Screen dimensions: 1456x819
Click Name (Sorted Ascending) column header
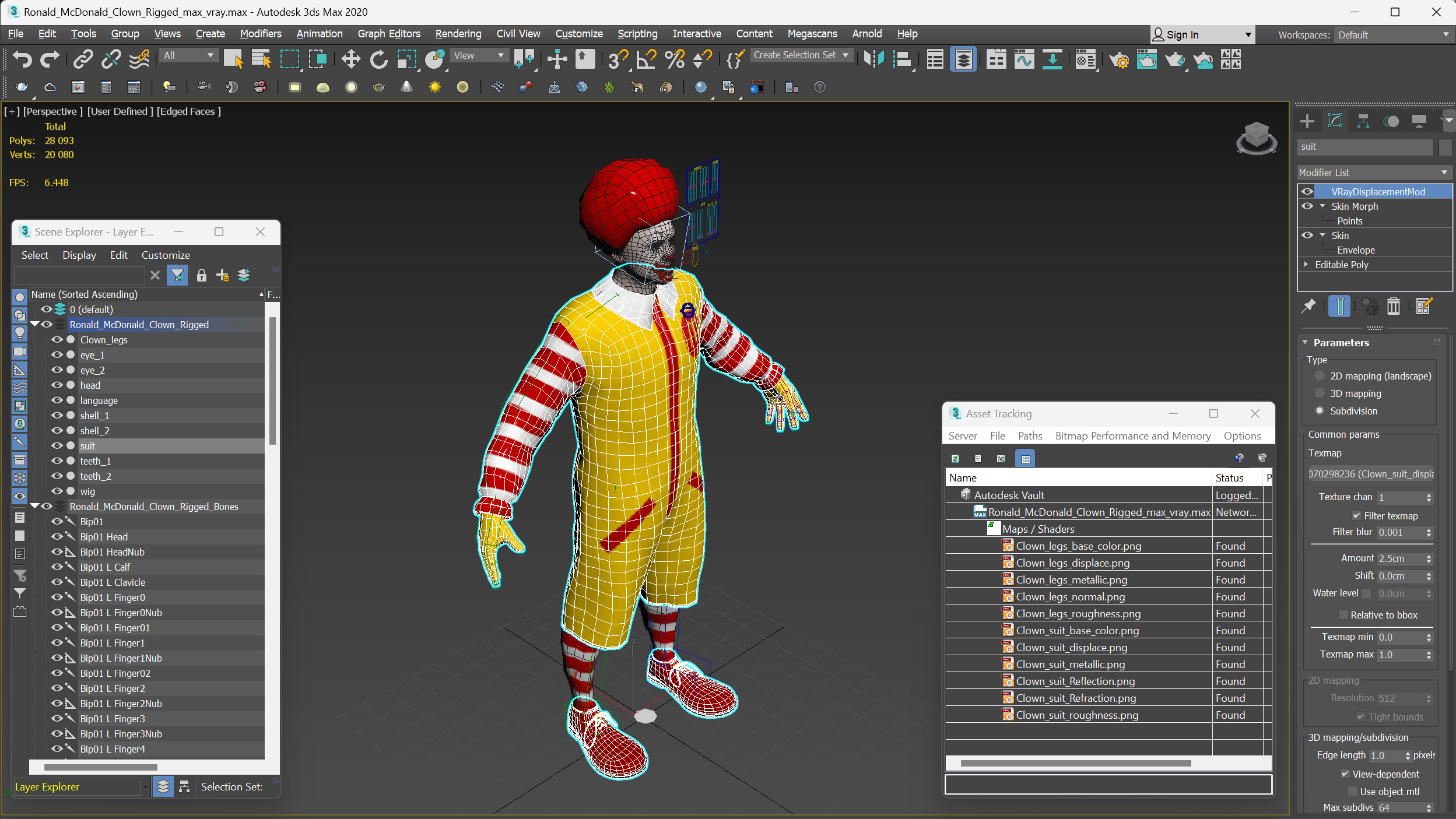click(146, 294)
